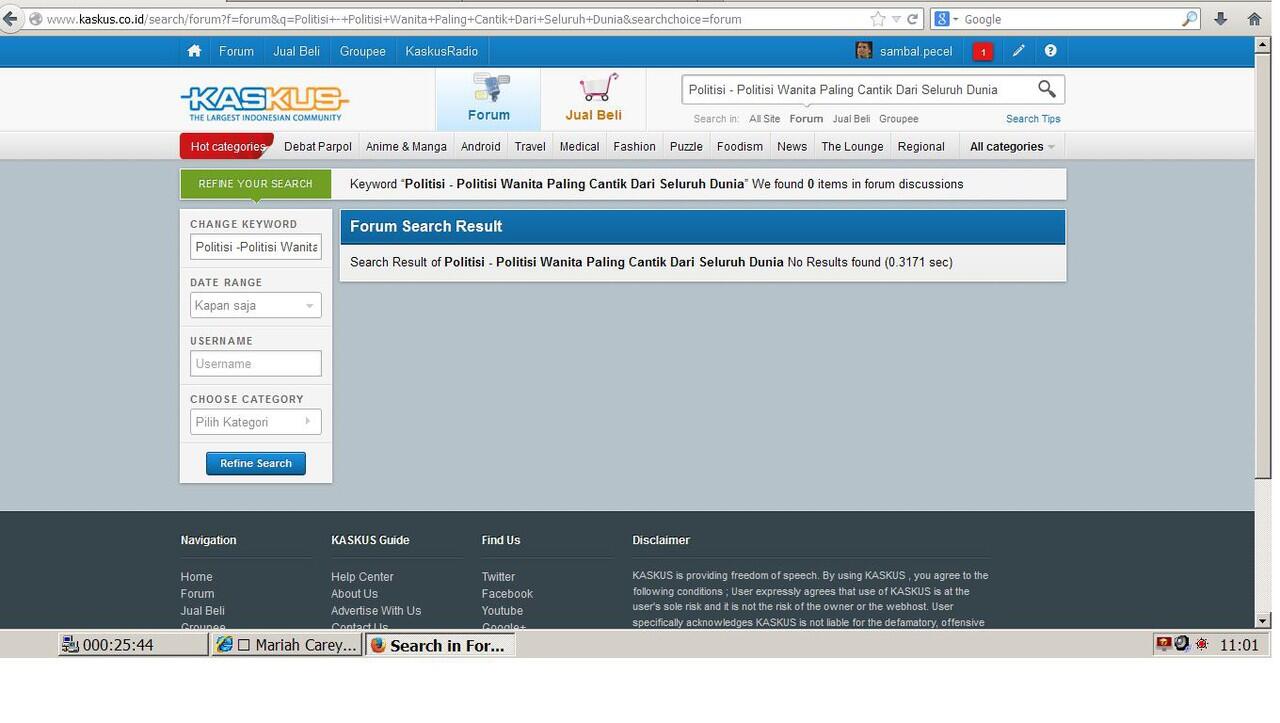1280x723 pixels.
Task: Search in All Site option
Action: pos(764,119)
